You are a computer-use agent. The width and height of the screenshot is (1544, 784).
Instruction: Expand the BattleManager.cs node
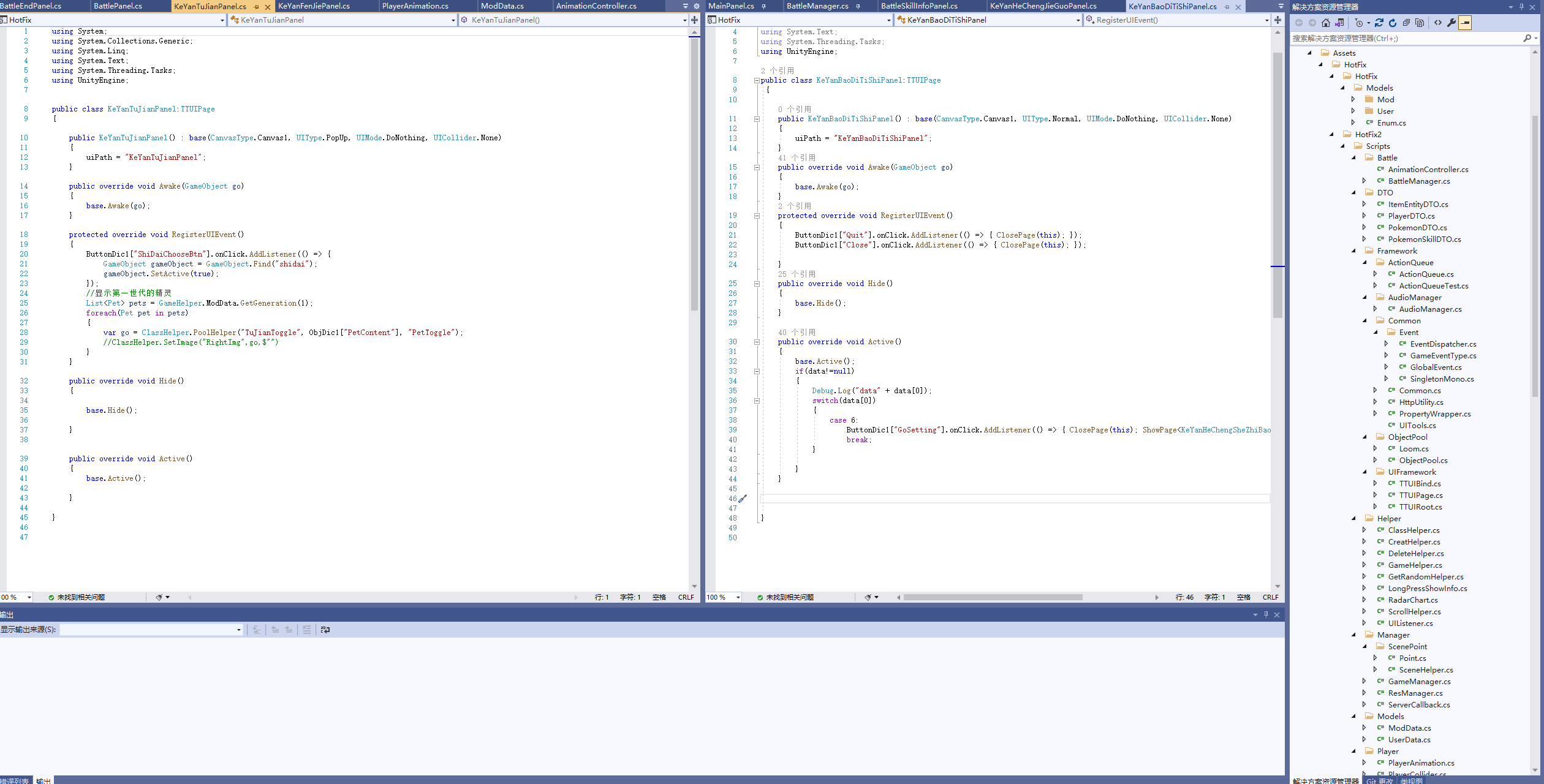click(x=1364, y=181)
